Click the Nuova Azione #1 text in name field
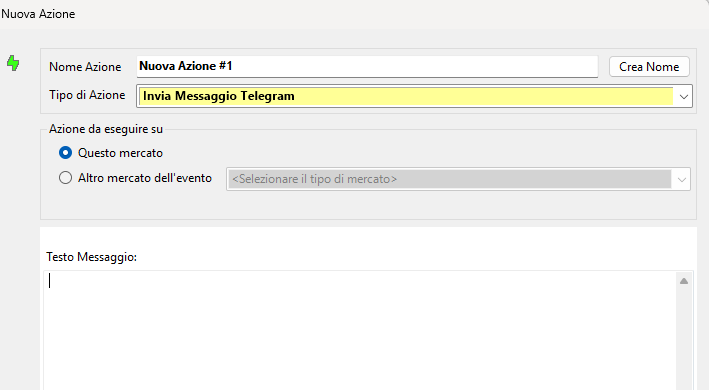The width and height of the screenshot is (709, 390). pos(185,66)
